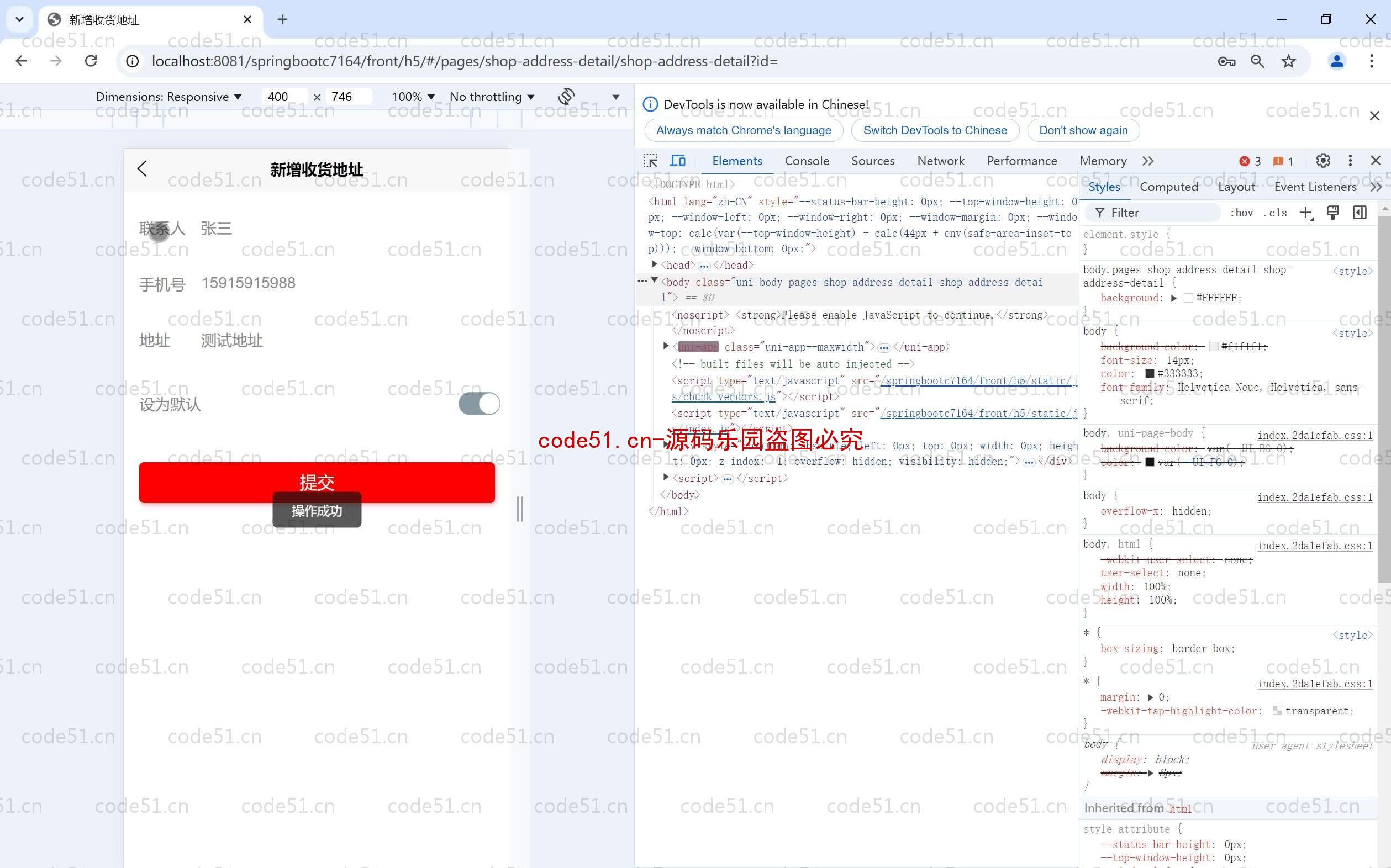
Task: Toggle the 设为默认 switch on
Action: tap(478, 404)
